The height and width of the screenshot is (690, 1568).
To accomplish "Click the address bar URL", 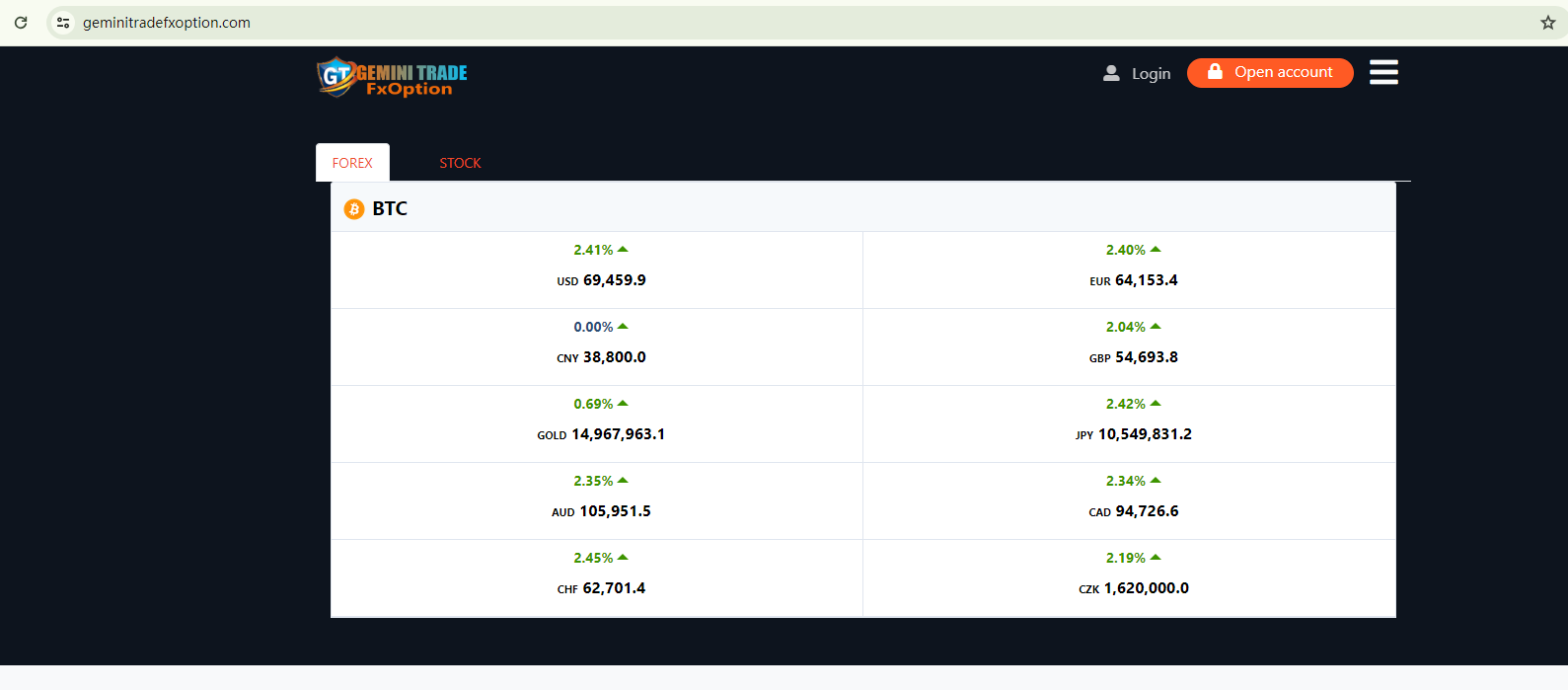I will point(167,23).
